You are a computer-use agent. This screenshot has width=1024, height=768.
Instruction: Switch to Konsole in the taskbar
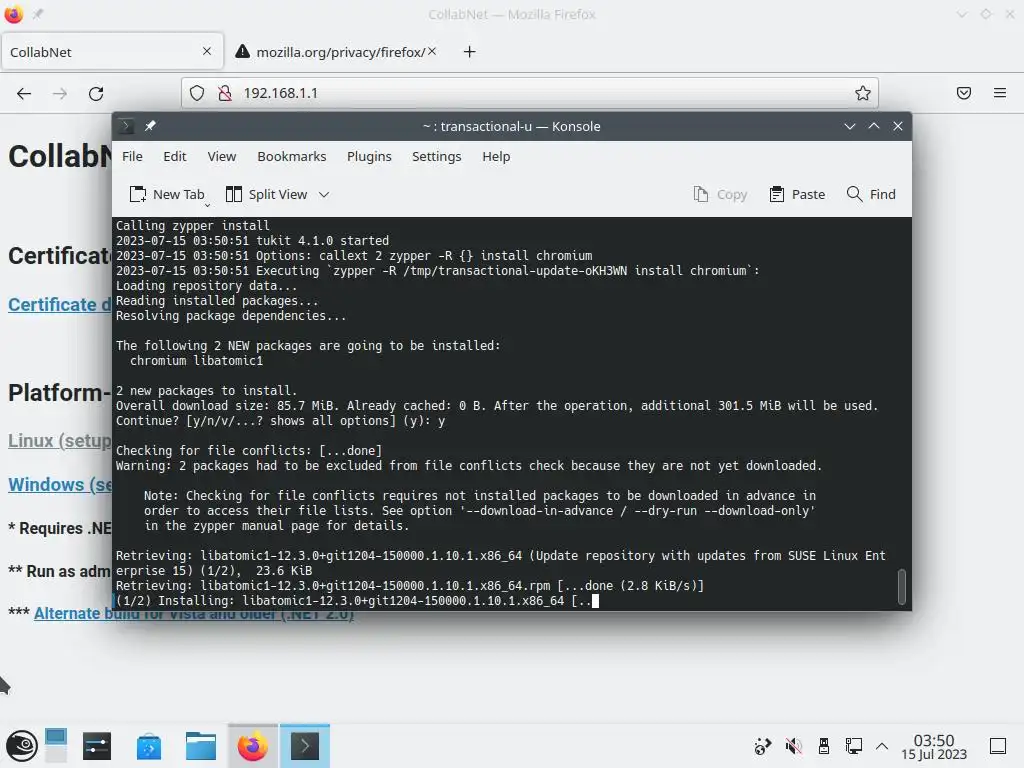(305, 746)
